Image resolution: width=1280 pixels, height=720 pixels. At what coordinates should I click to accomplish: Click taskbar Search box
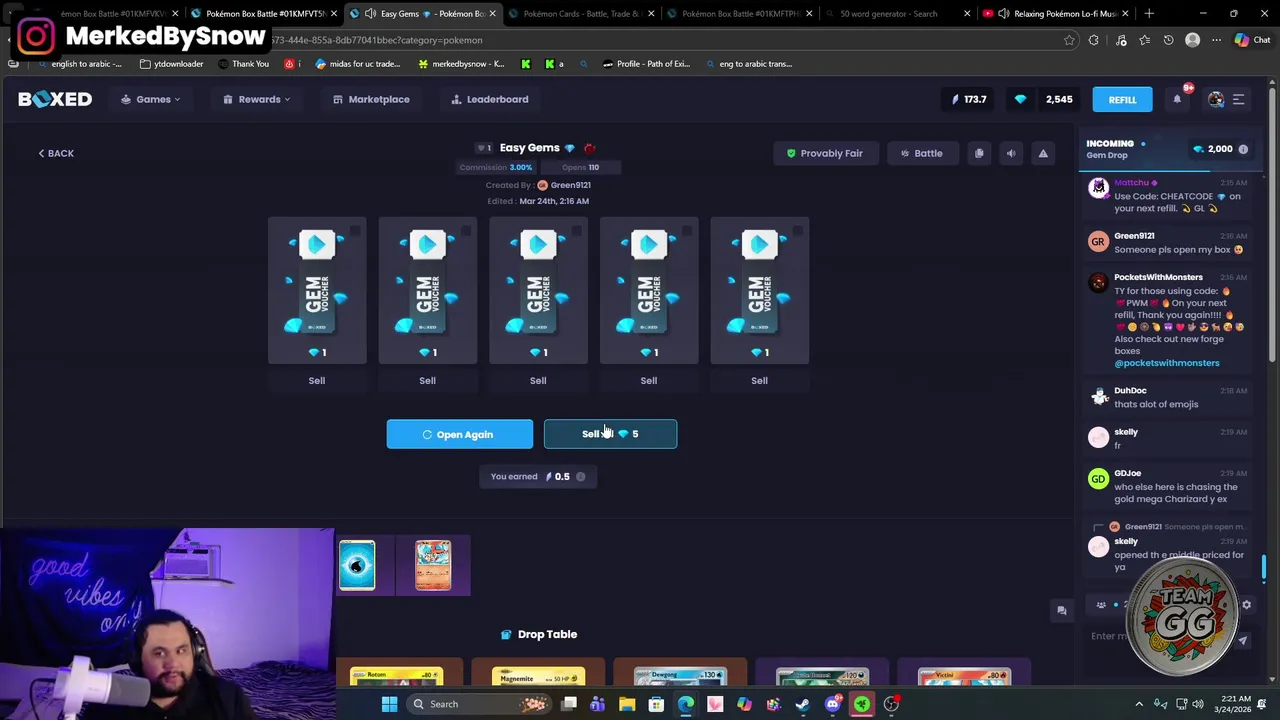[x=480, y=704]
